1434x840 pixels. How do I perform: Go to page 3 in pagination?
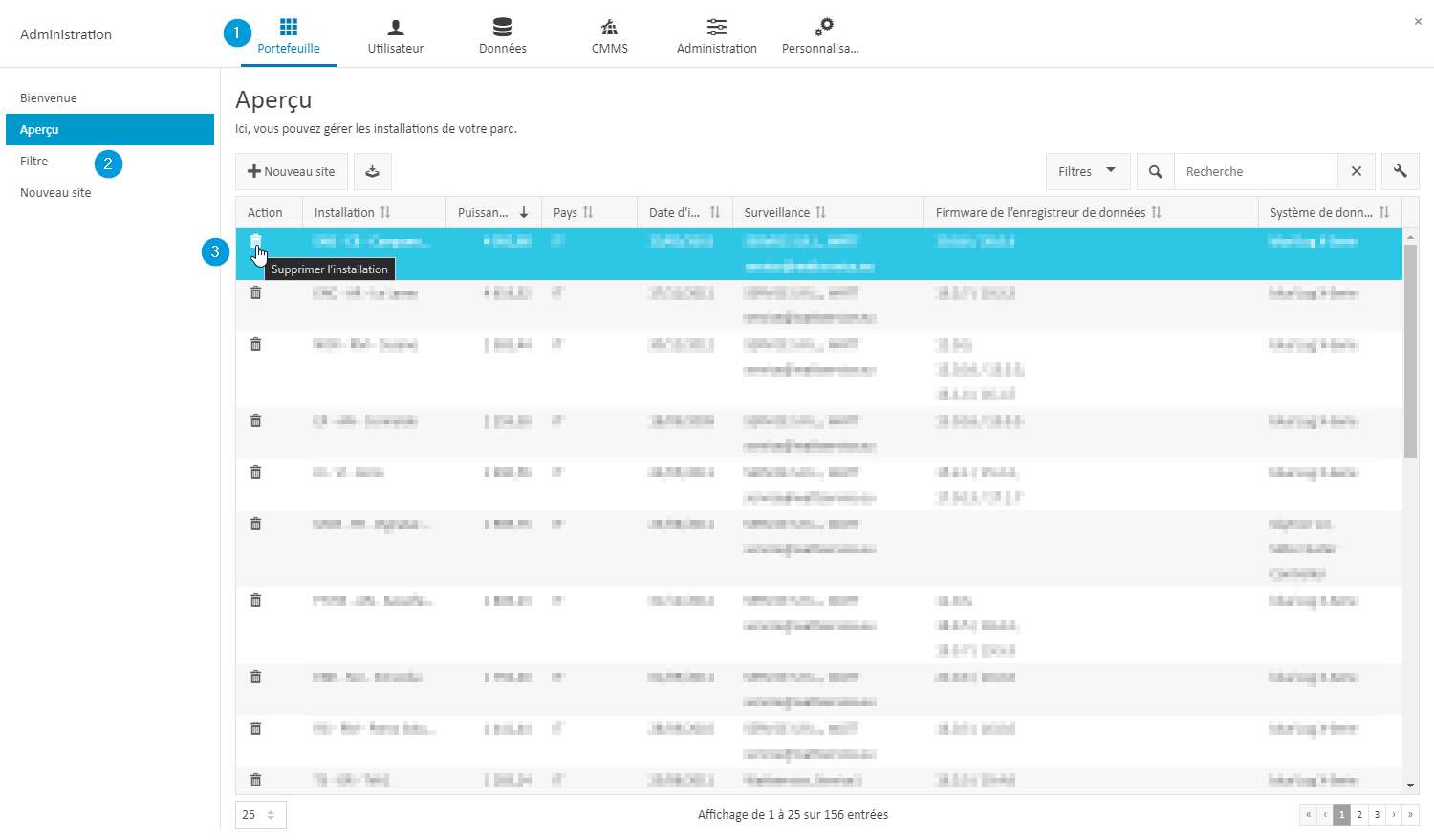click(1377, 814)
